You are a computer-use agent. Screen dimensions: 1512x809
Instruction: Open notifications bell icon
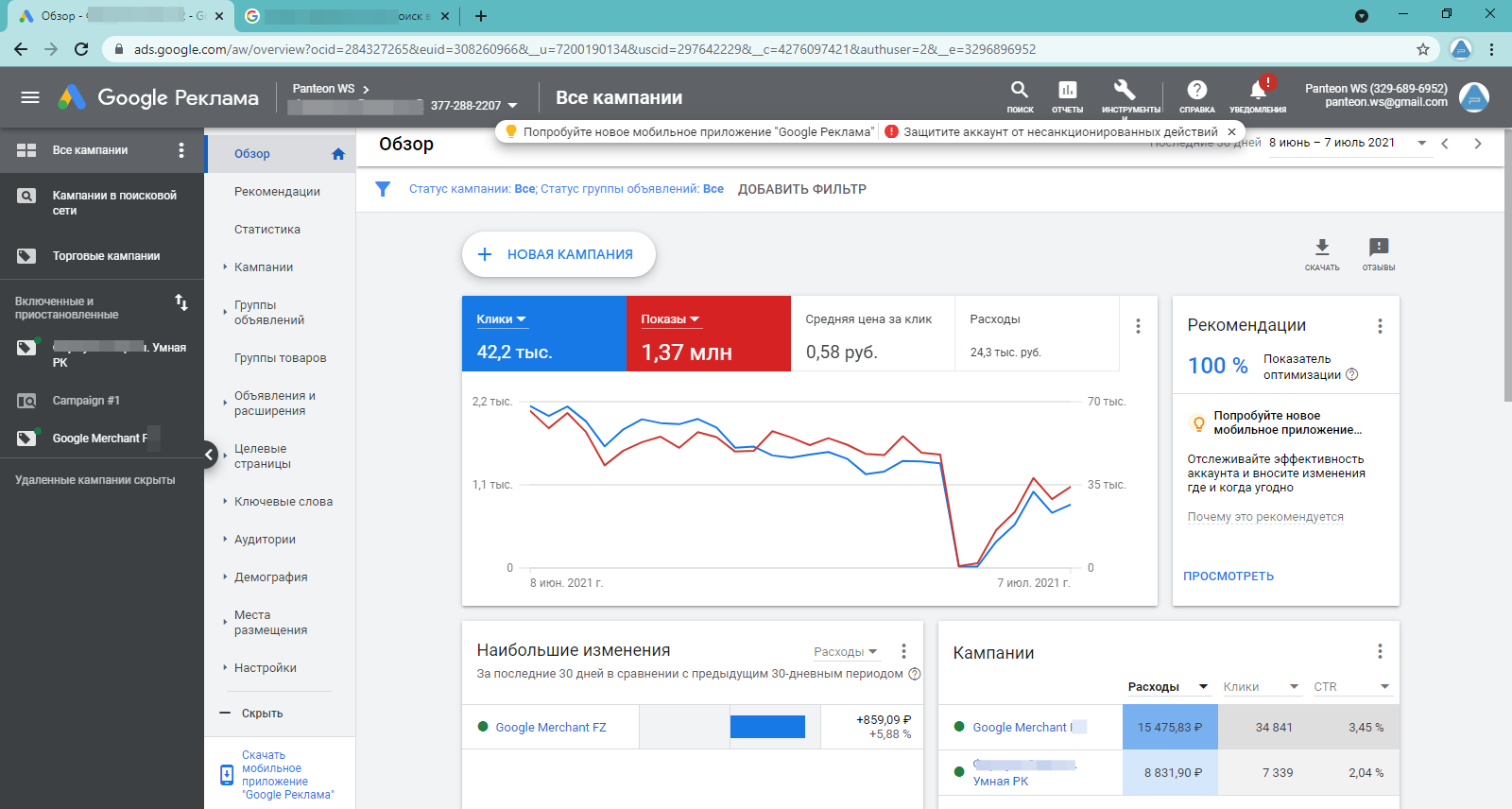(x=1258, y=91)
